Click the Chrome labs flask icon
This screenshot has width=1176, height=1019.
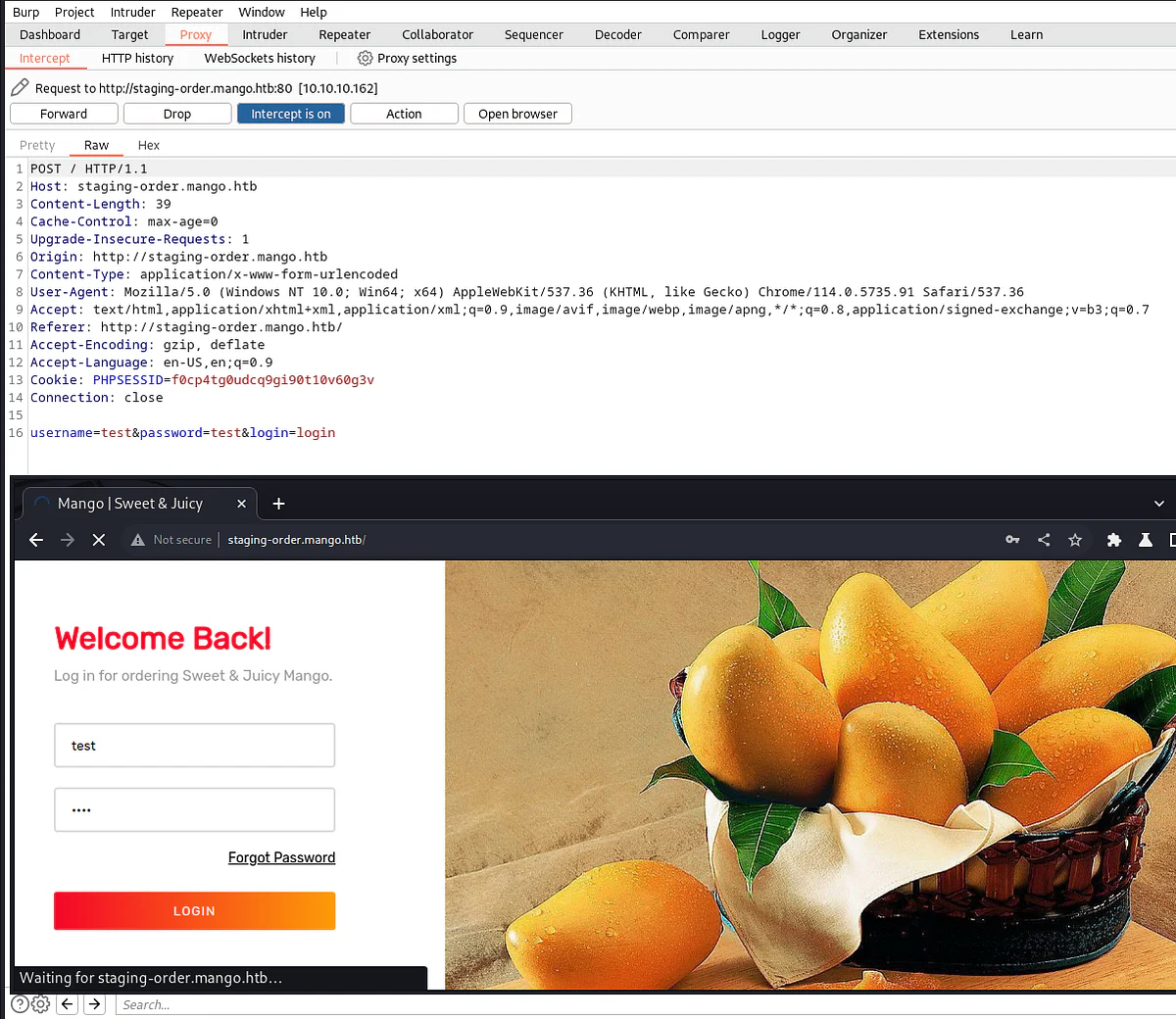click(1146, 540)
